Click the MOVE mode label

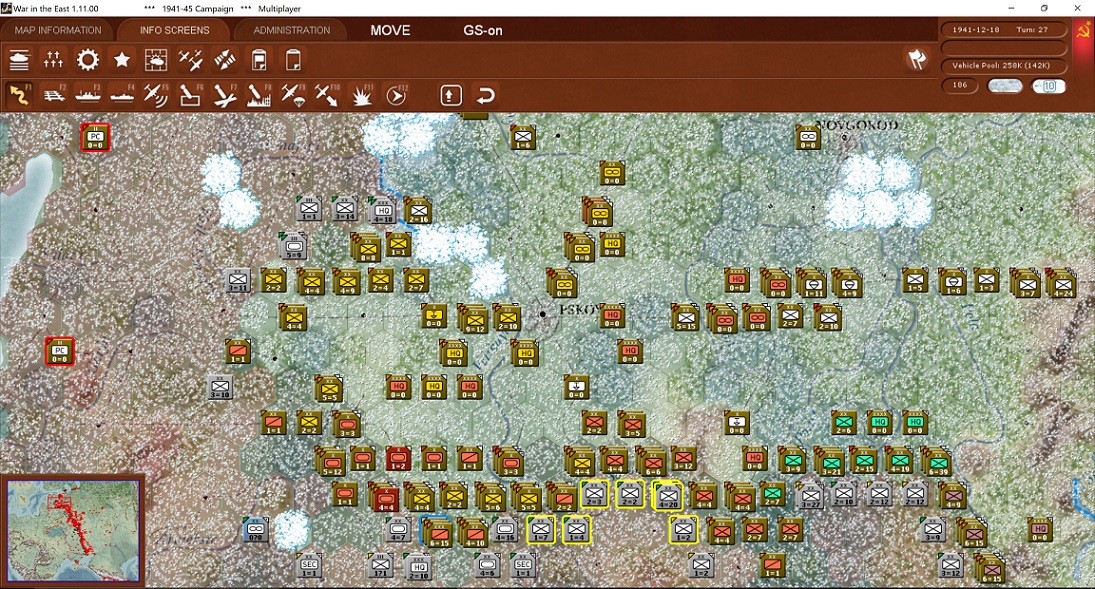click(x=390, y=30)
